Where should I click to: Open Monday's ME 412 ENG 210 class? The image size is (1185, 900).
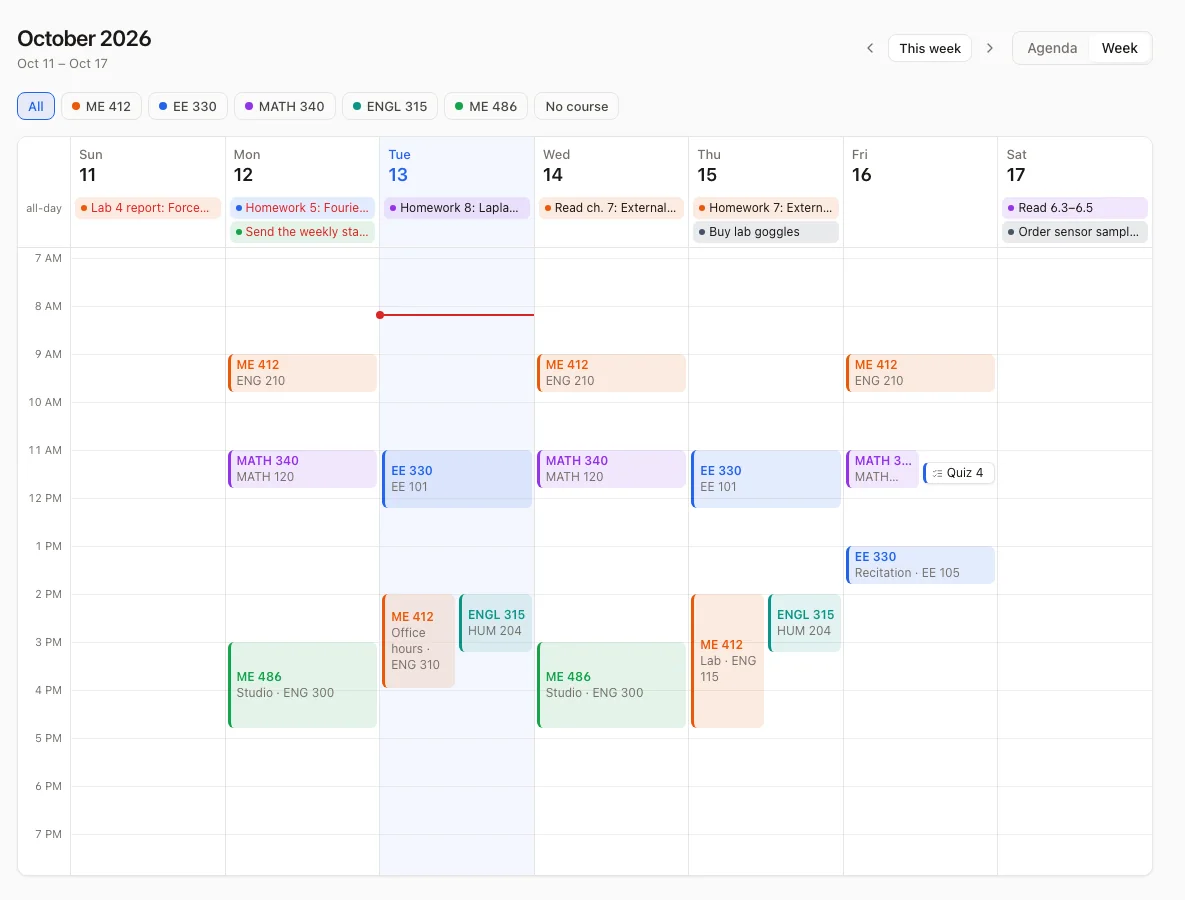[x=302, y=373]
